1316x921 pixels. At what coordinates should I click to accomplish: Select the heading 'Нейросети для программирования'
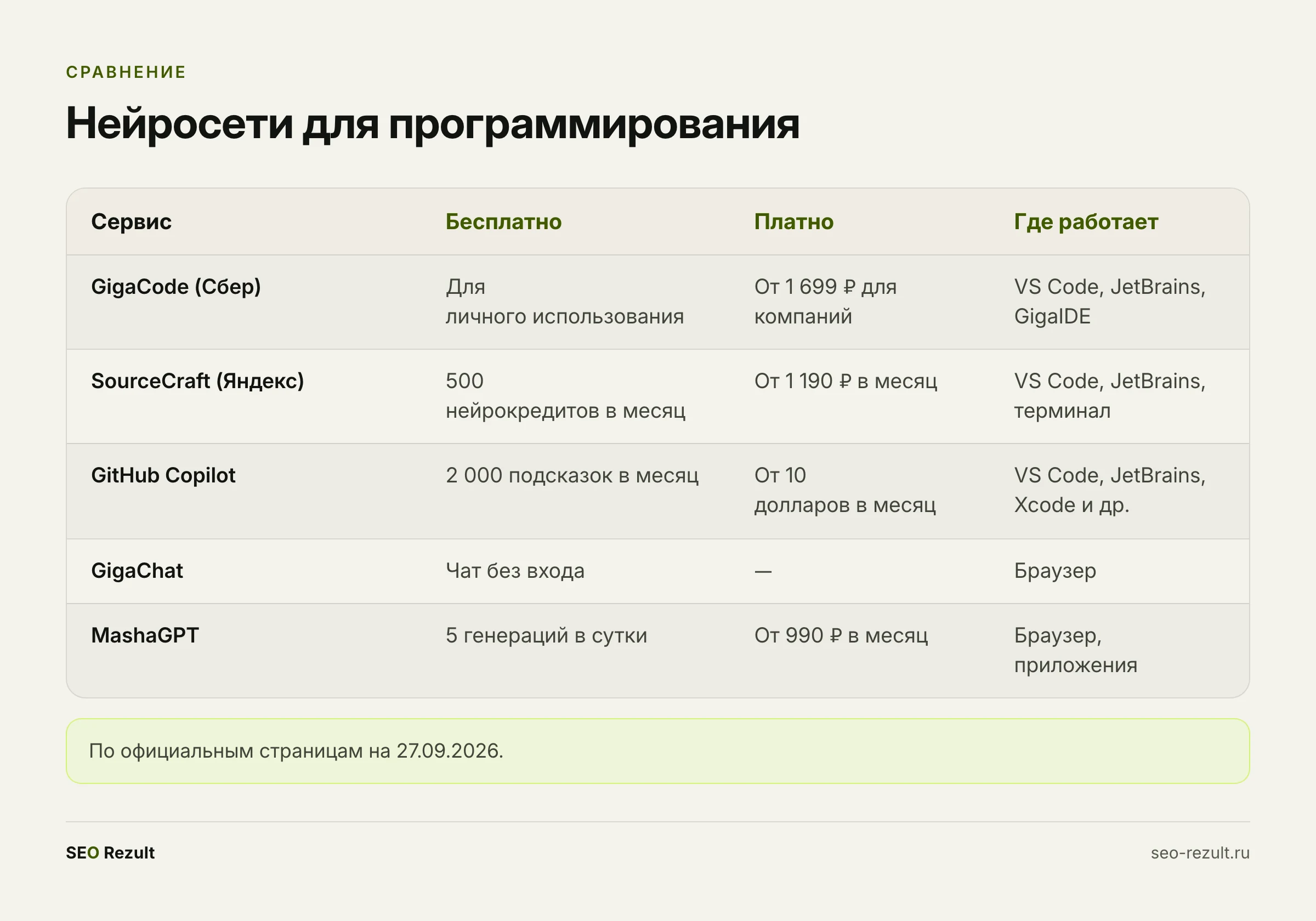coord(433,123)
